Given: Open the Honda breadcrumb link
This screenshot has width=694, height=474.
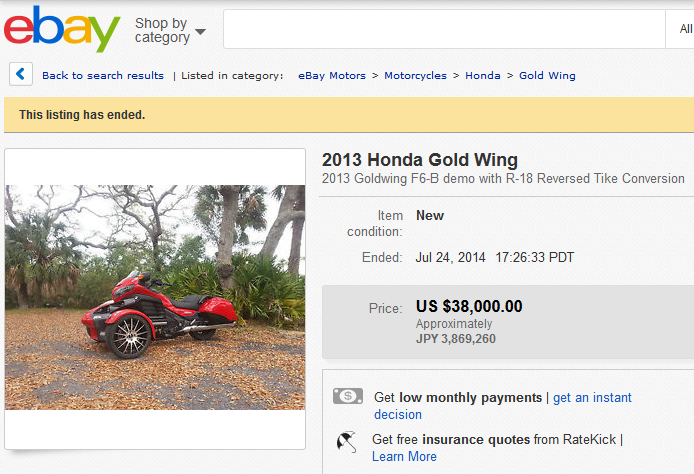Looking at the screenshot, I should pyautogui.click(x=482, y=76).
